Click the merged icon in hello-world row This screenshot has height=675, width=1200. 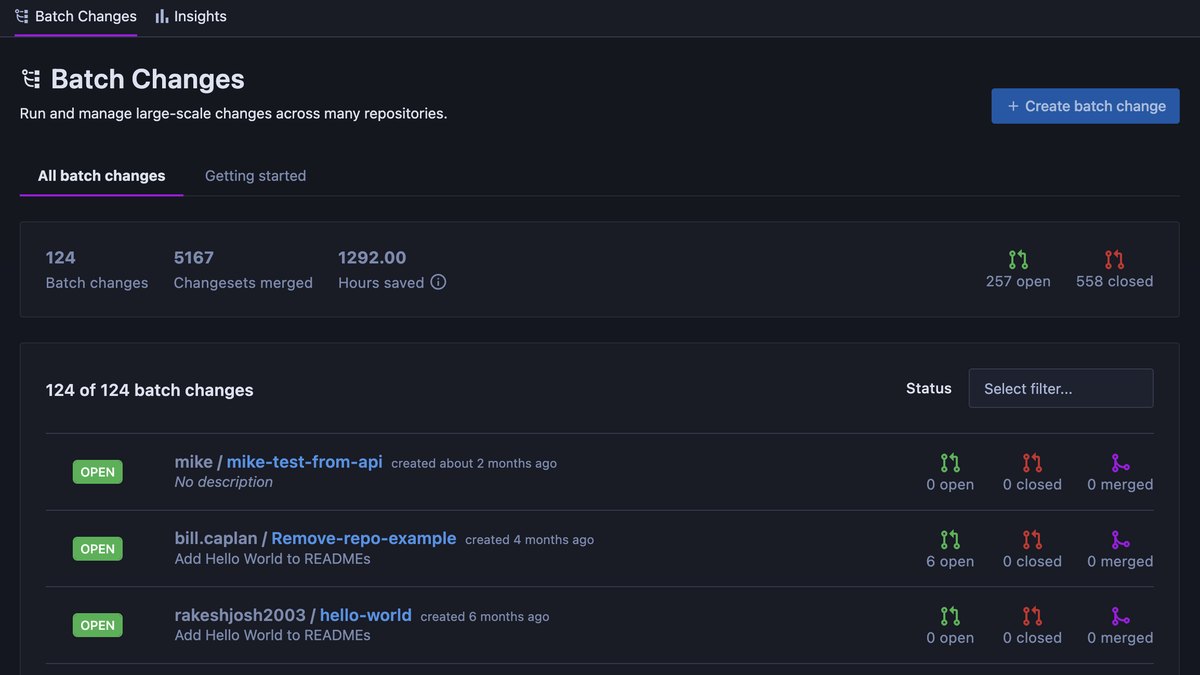click(1120, 616)
